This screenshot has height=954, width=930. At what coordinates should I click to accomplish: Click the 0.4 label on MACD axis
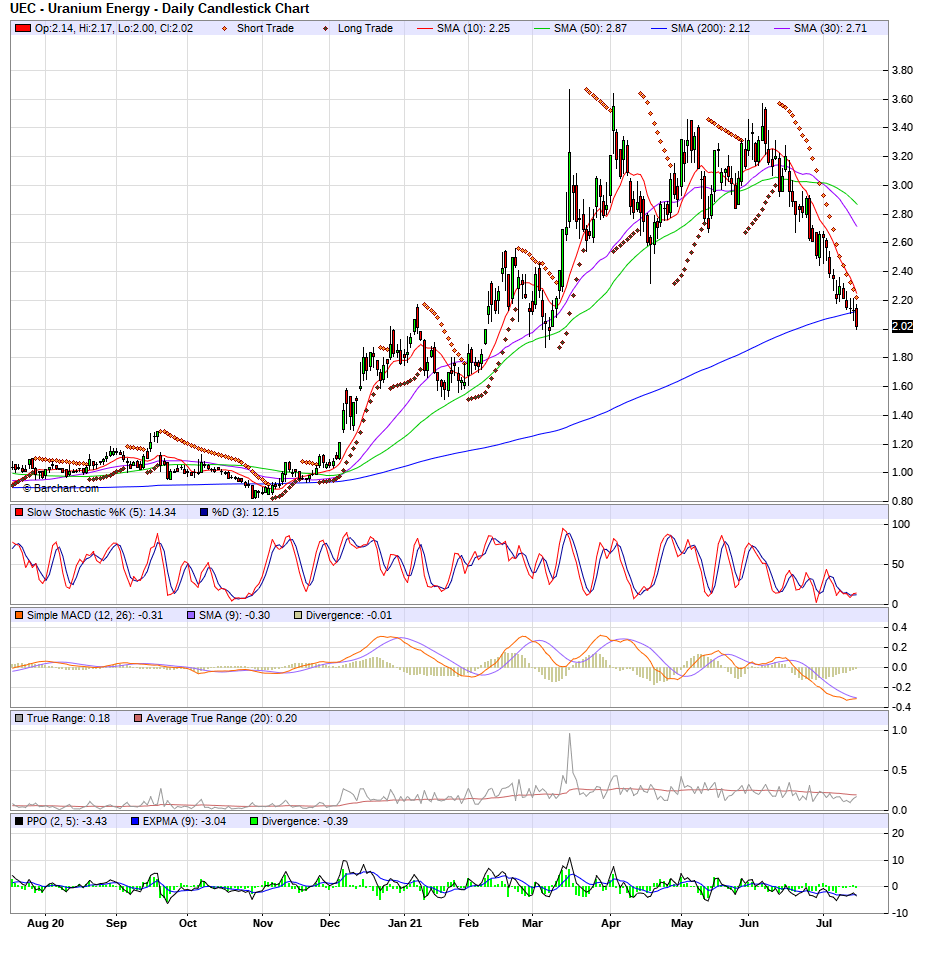coord(900,627)
